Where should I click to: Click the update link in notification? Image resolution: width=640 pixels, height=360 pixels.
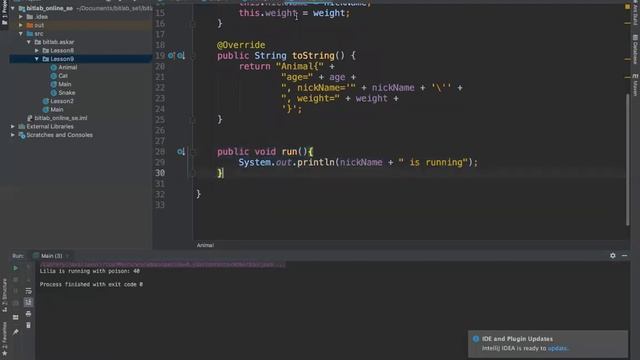pyautogui.click(x=557, y=349)
